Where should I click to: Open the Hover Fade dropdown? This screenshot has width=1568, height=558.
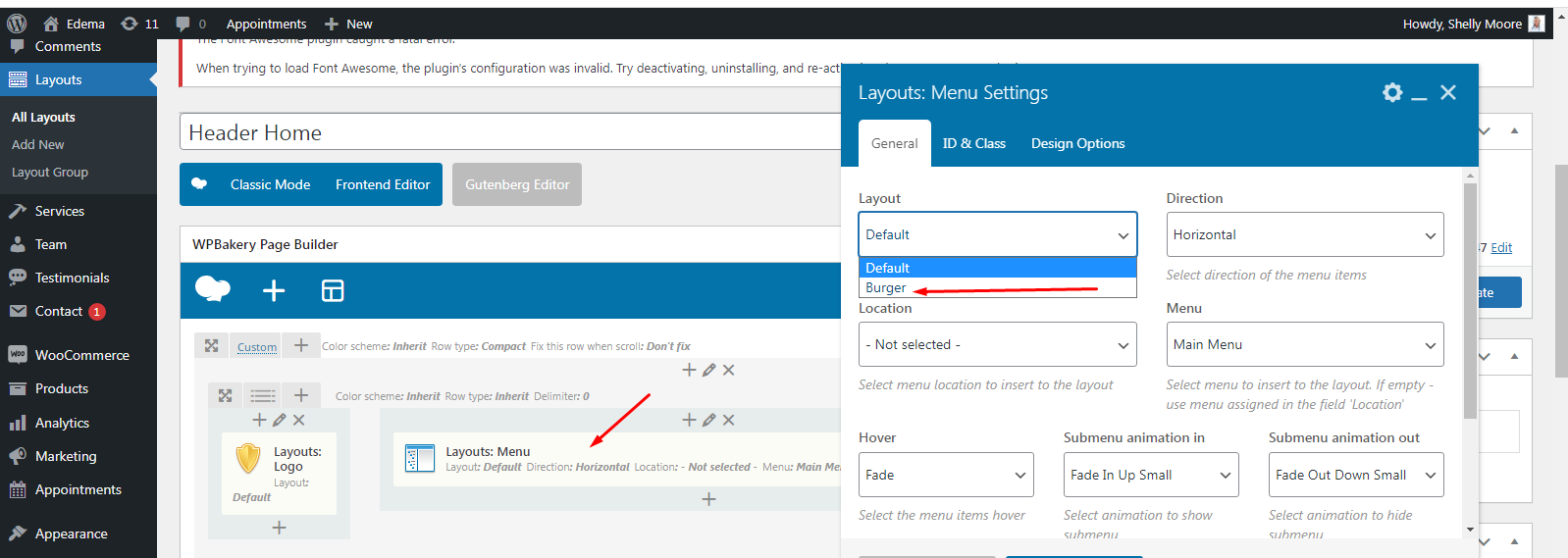point(946,475)
